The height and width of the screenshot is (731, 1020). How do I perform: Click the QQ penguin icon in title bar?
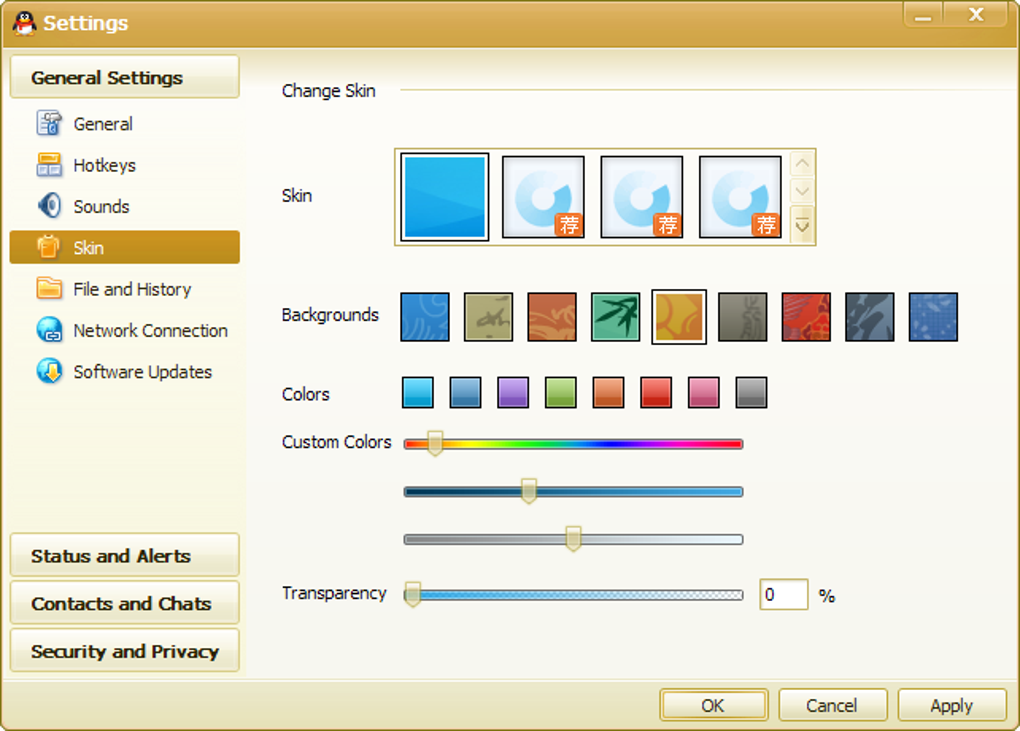(x=25, y=23)
